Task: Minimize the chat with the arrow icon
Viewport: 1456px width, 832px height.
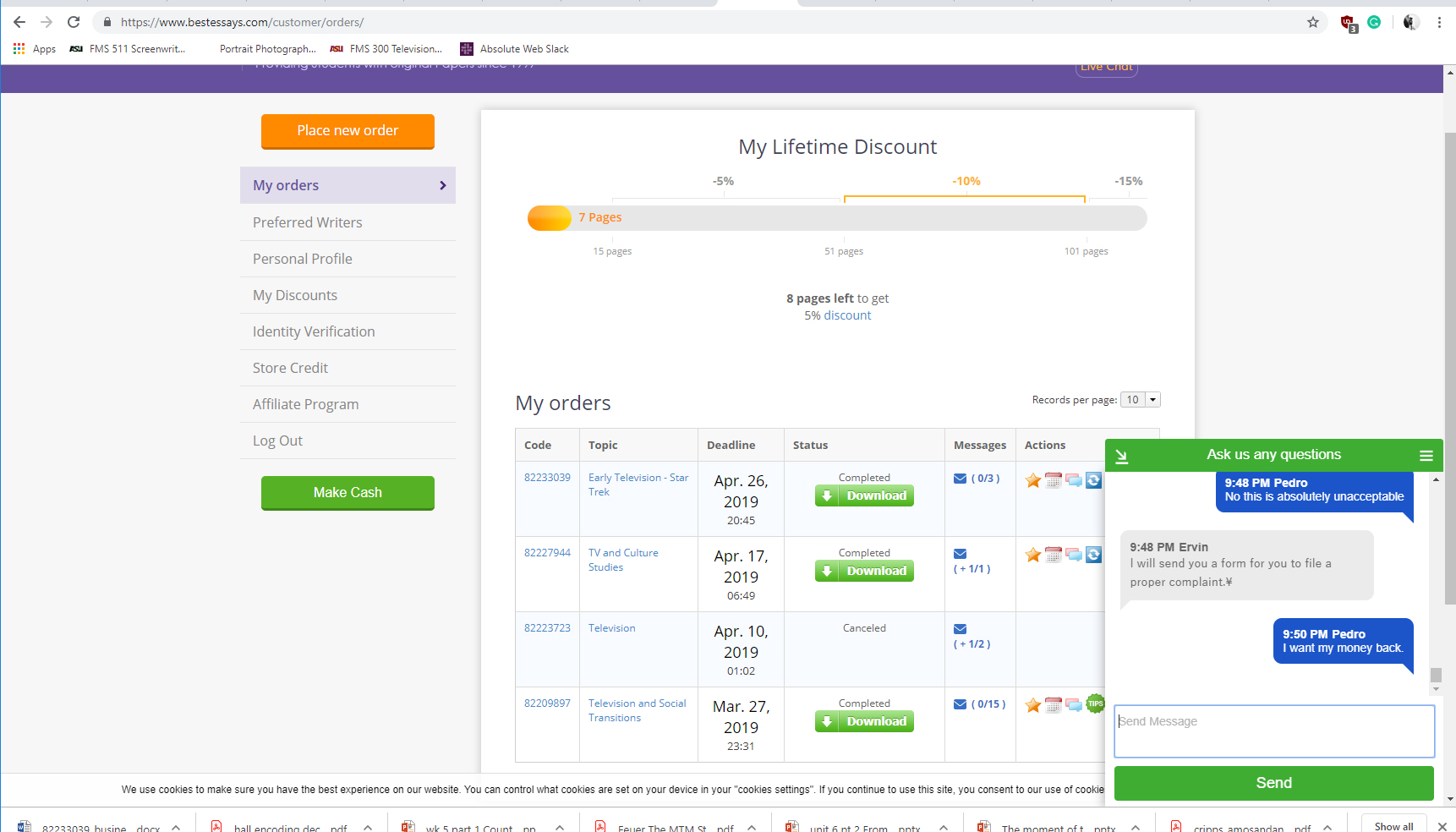Action: click(1122, 456)
